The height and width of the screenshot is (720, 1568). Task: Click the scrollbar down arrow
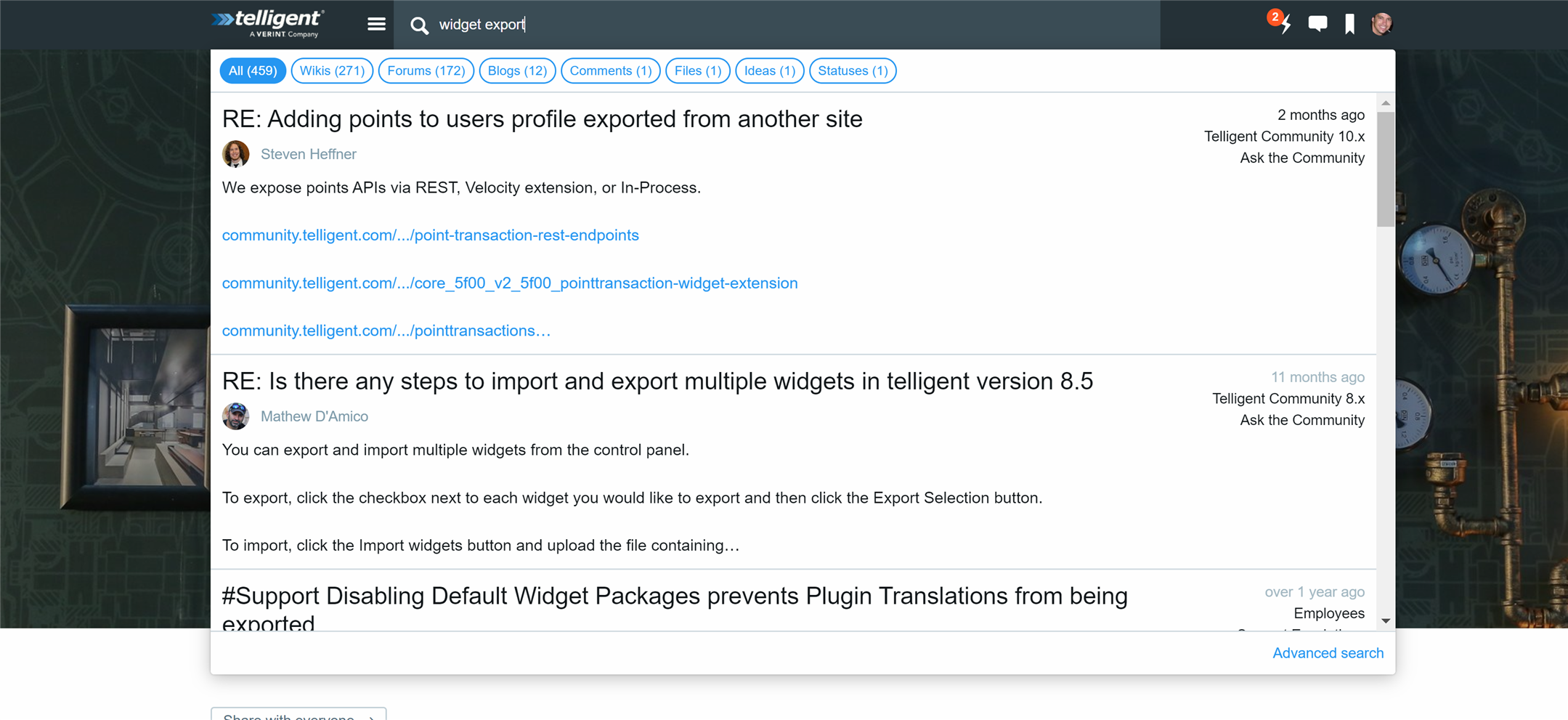click(1386, 621)
